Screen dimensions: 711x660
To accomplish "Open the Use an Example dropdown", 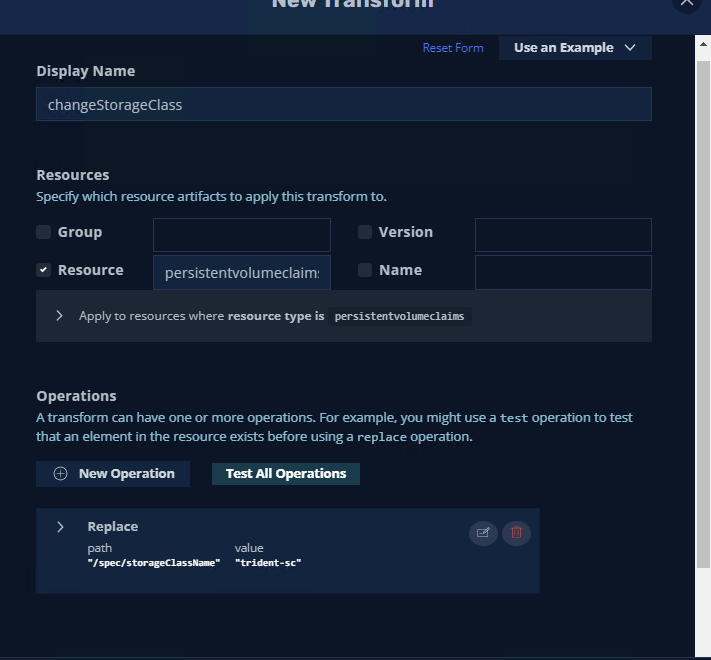I will pyautogui.click(x=575, y=48).
